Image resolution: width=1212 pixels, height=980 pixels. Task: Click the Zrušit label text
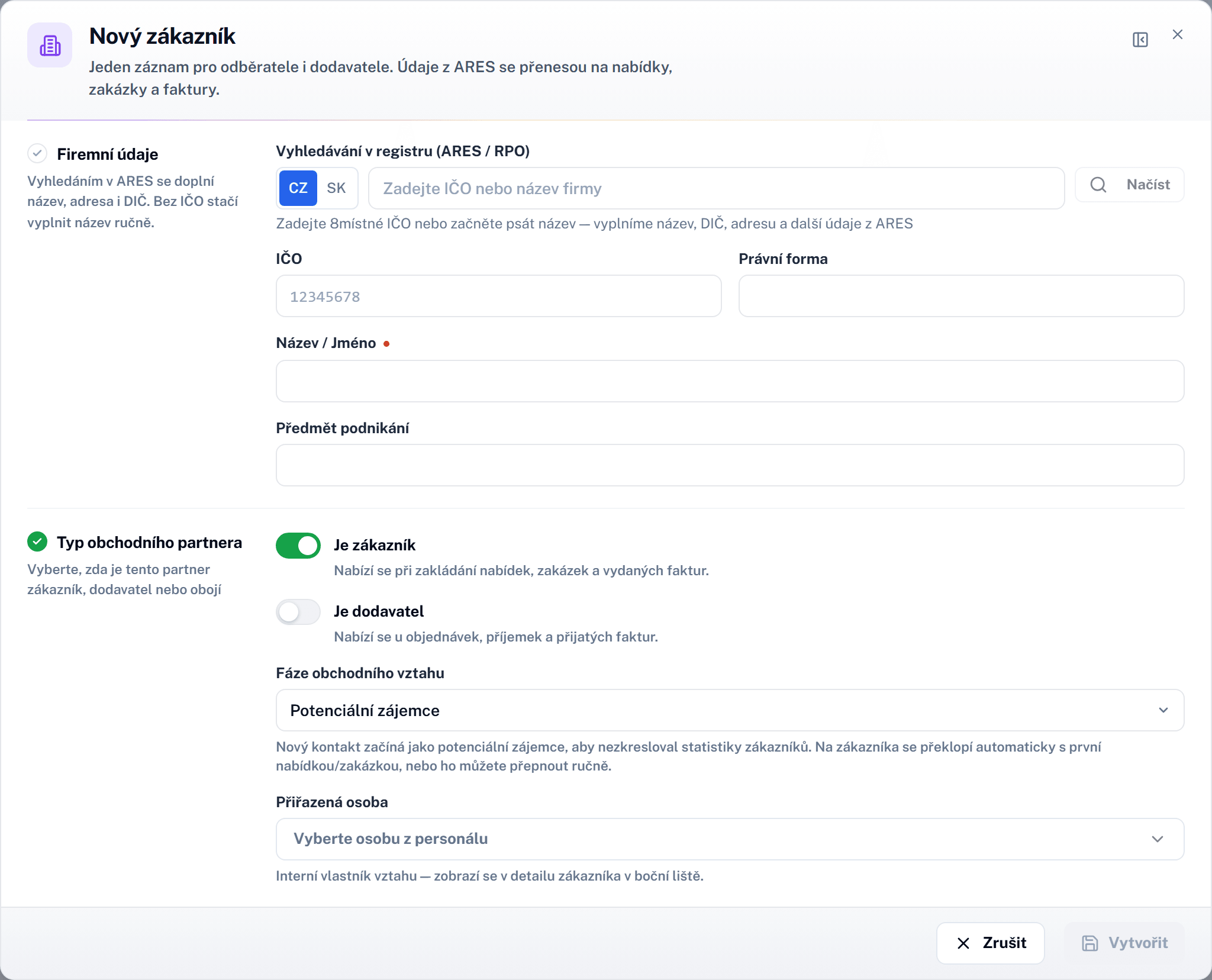pyautogui.click(x=1004, y=943)
